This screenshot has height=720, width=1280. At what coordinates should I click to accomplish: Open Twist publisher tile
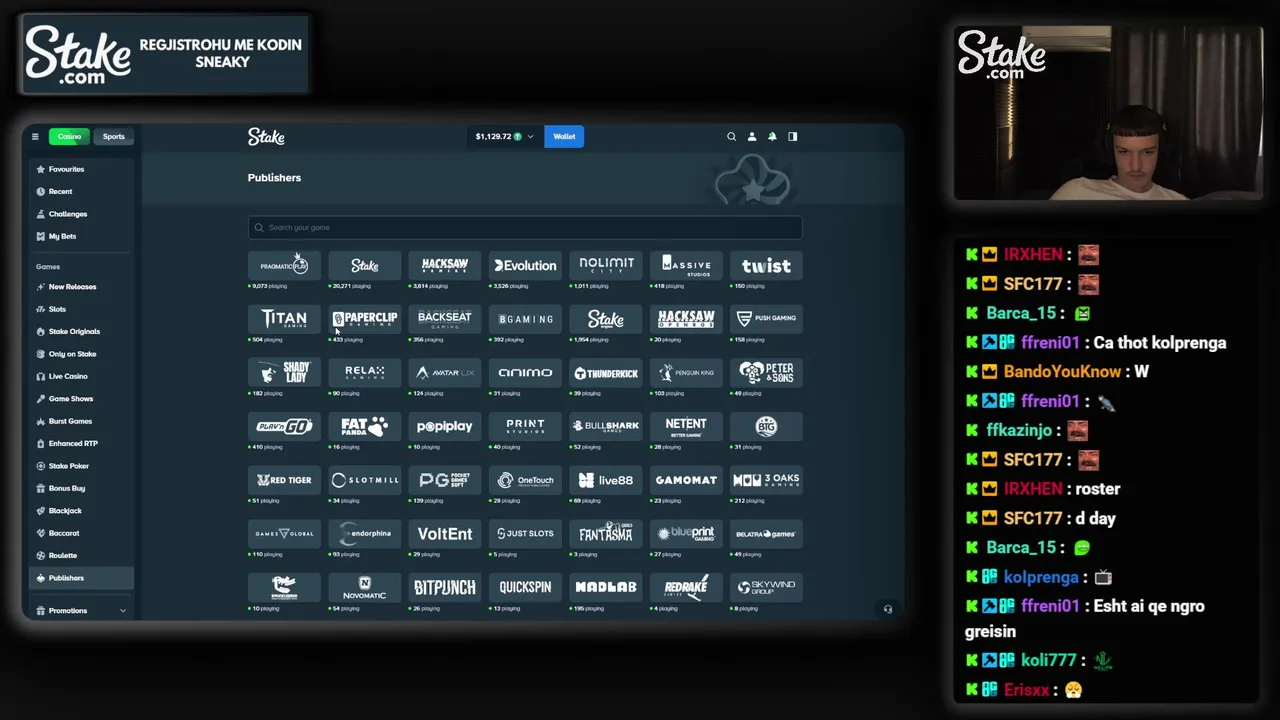click(x=766, y=266)
